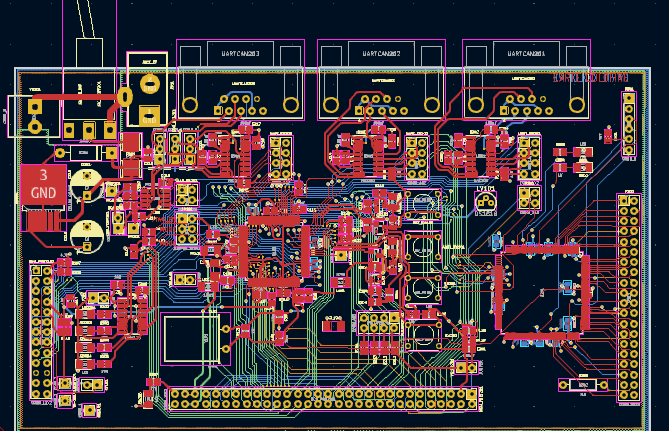Select the long two-row bottom pin header

pyautogui.click(x=323, y=399)
